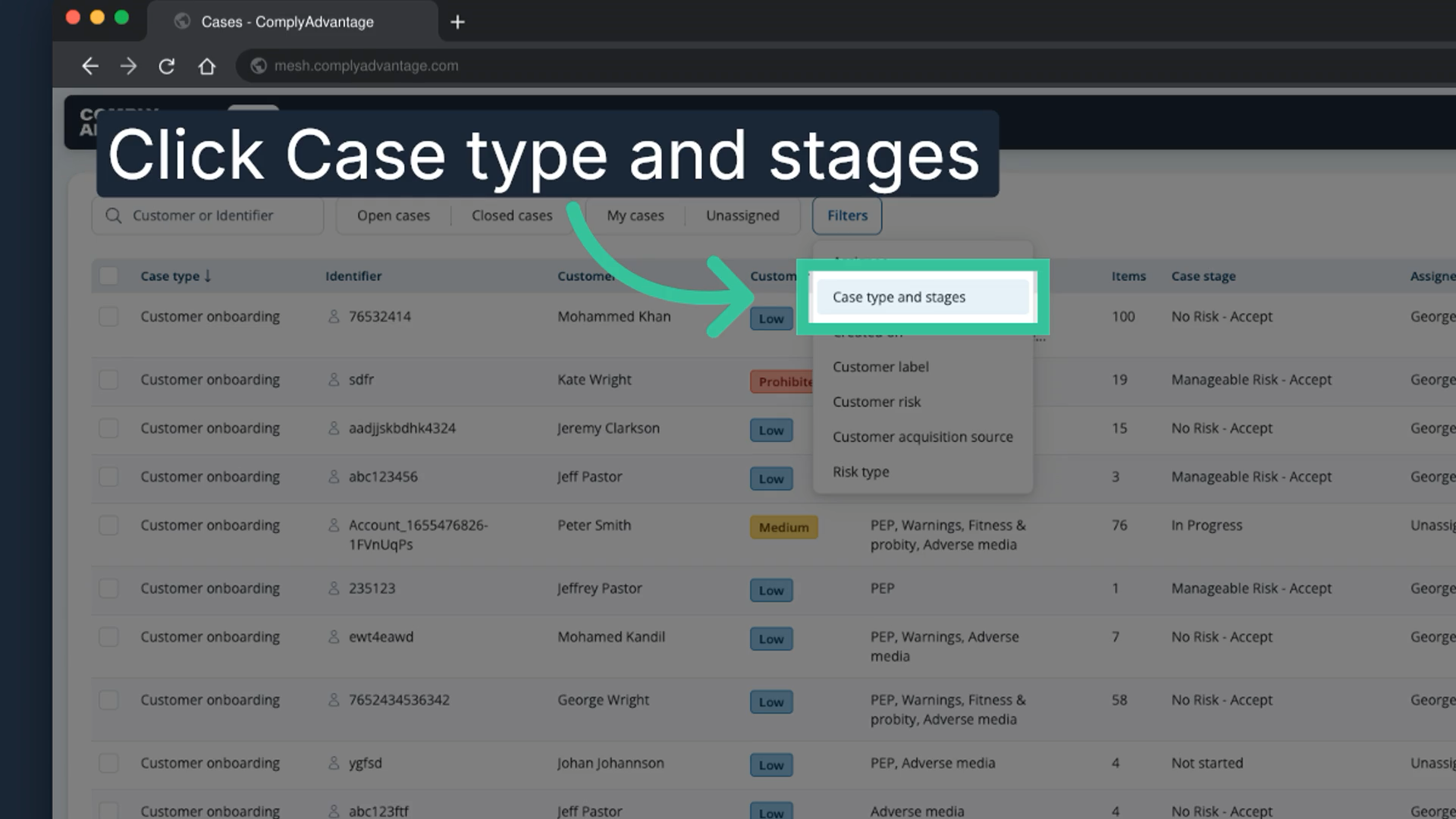The image size is (1456, 819).
Task: Check the row for George Wright
Action: [x=109, y=699]
